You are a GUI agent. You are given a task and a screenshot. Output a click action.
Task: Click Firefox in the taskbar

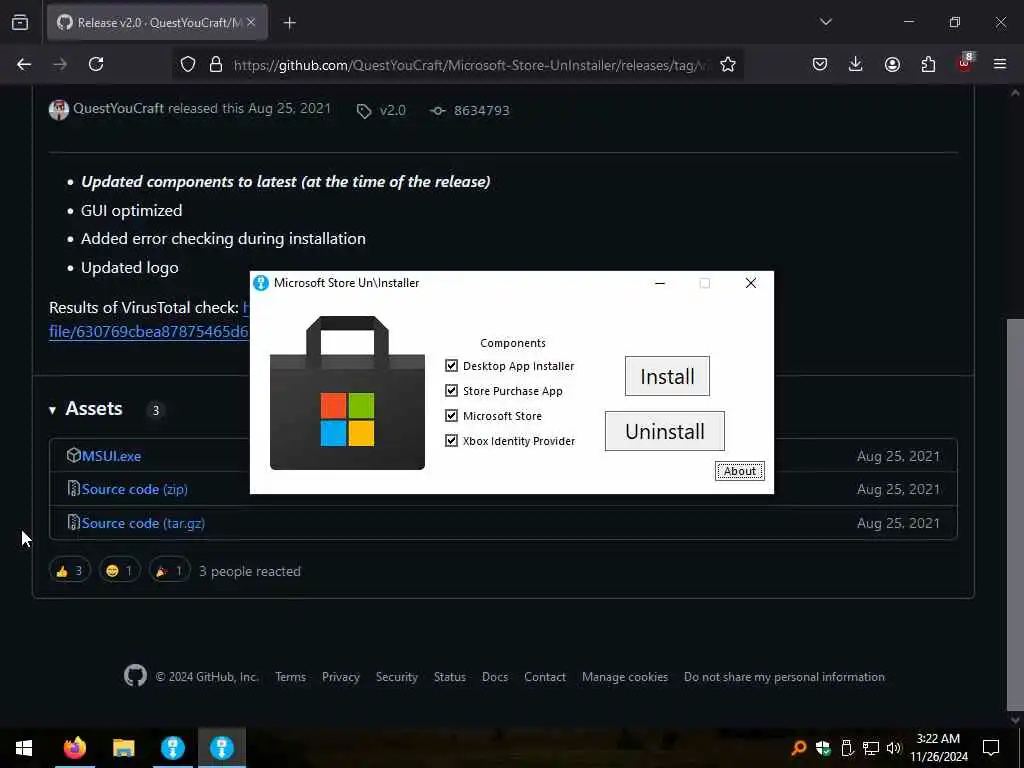[x=74, y=748]
